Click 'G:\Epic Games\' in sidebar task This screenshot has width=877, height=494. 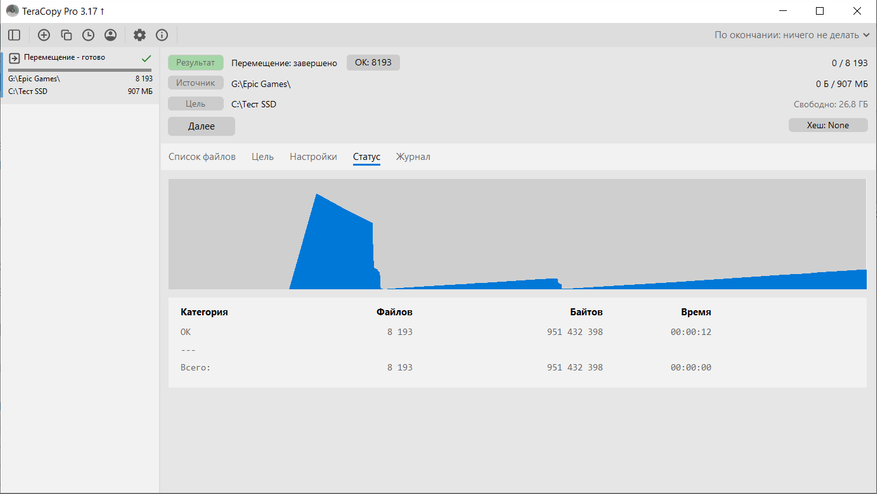pyautogui.click(x=34, y=79)
